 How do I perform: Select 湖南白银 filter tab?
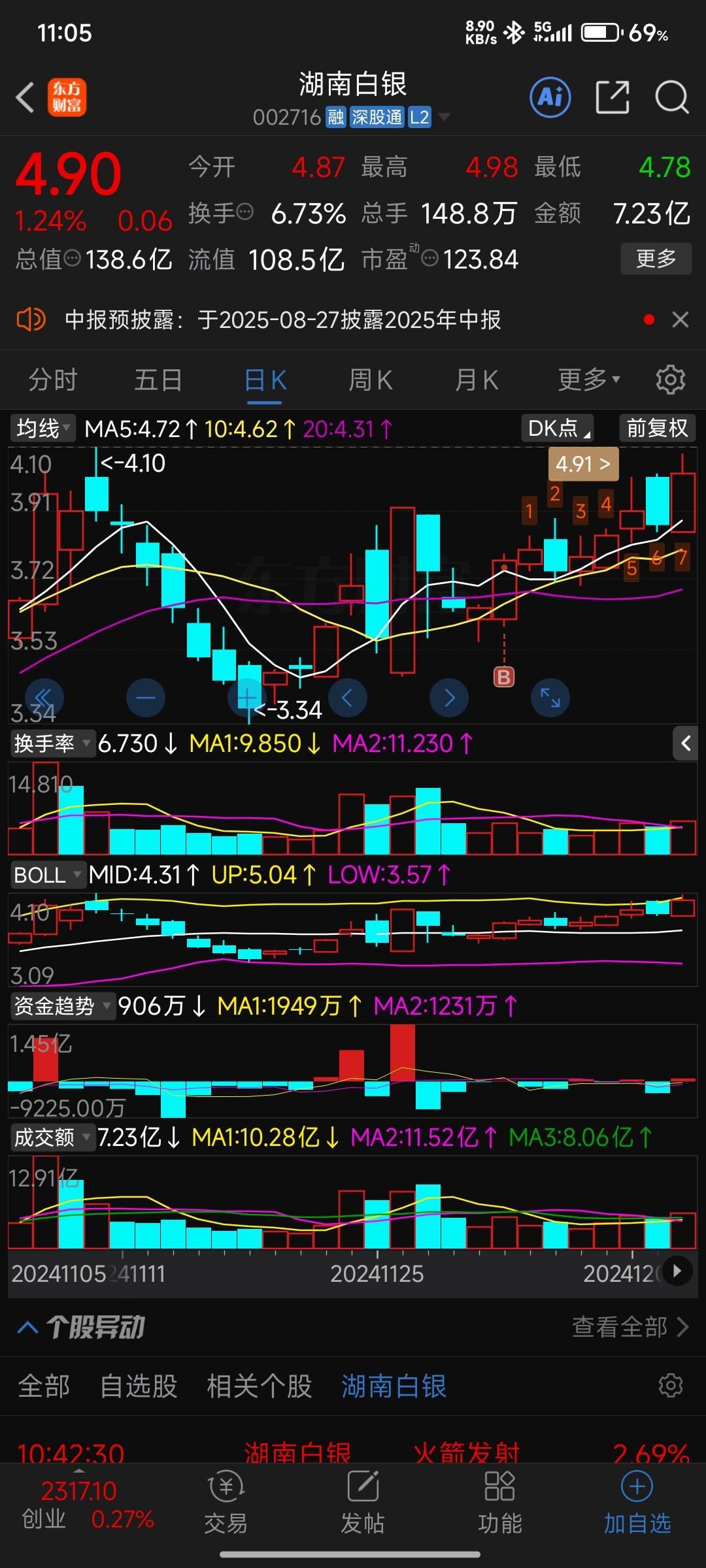[394, 1386]
